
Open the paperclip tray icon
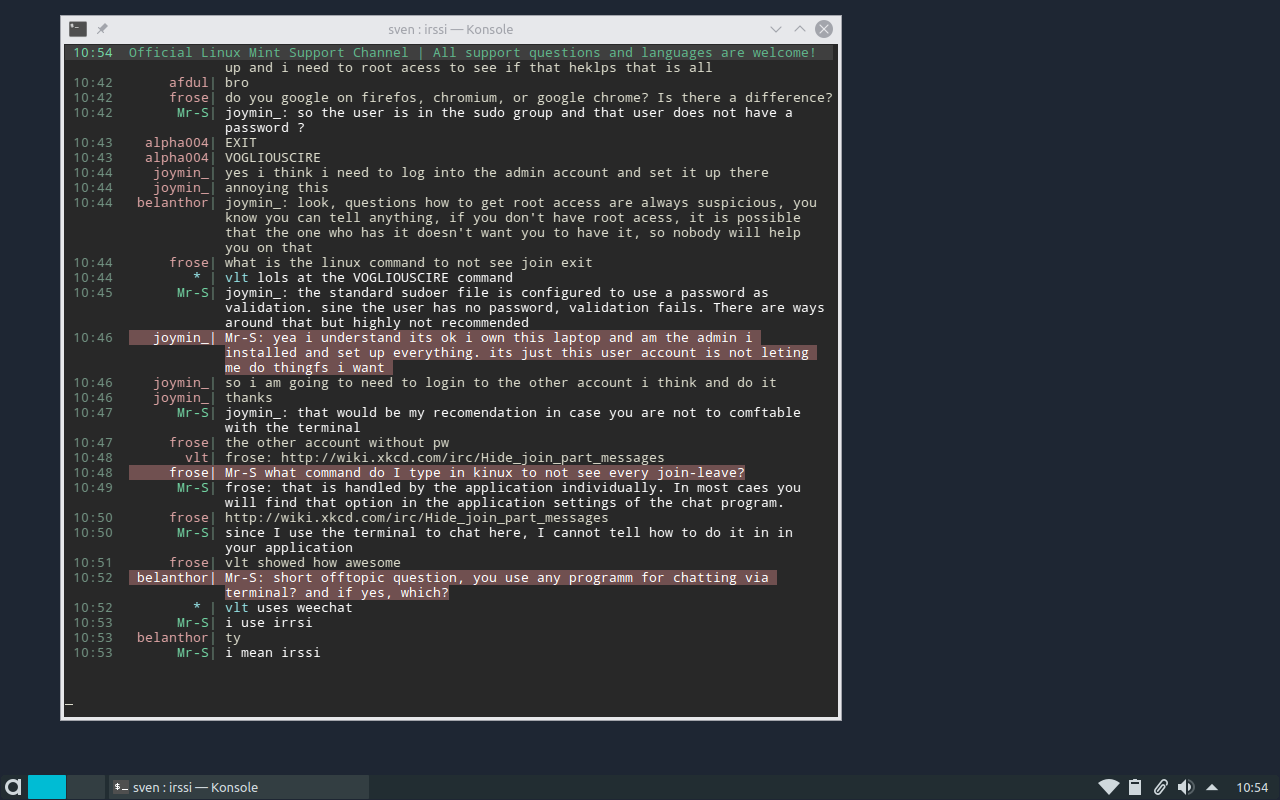1160,787
